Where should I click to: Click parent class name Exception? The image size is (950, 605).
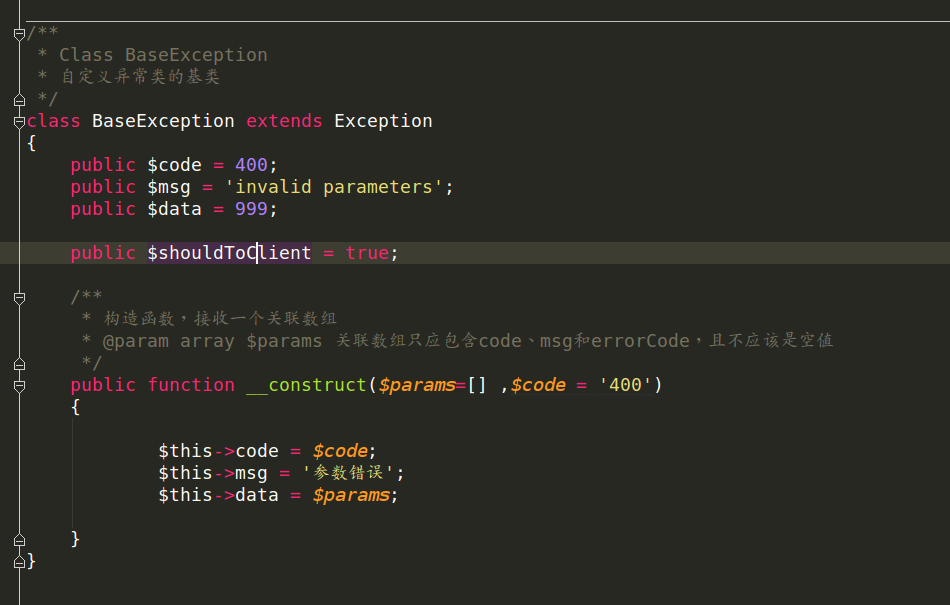tap(383, 121)
